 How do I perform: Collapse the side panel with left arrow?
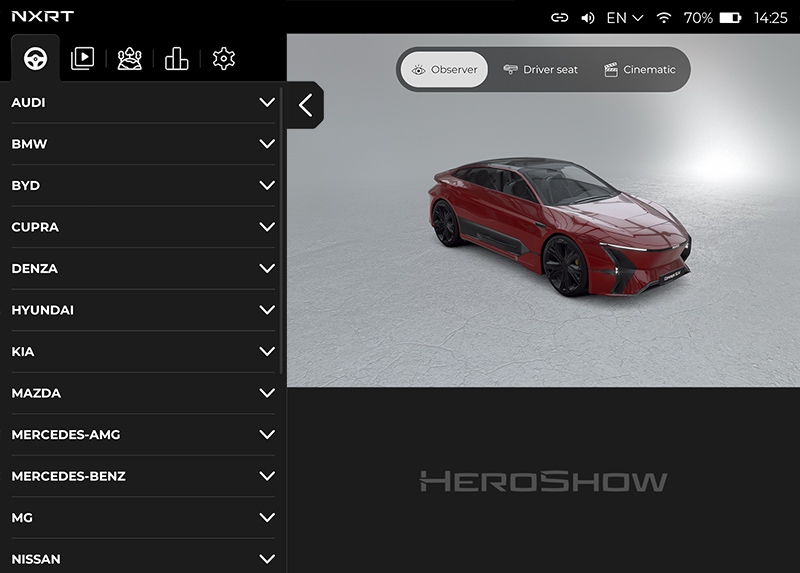click(305, 105)
